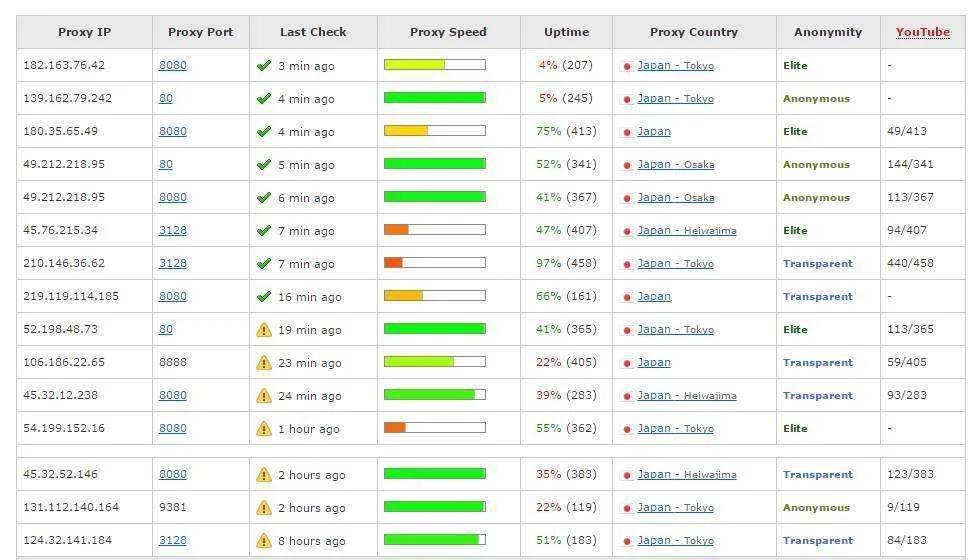Click the warning triangle in the 54.199.152.16 row
This screenshot has height=560, width=975.
(264, 428)
